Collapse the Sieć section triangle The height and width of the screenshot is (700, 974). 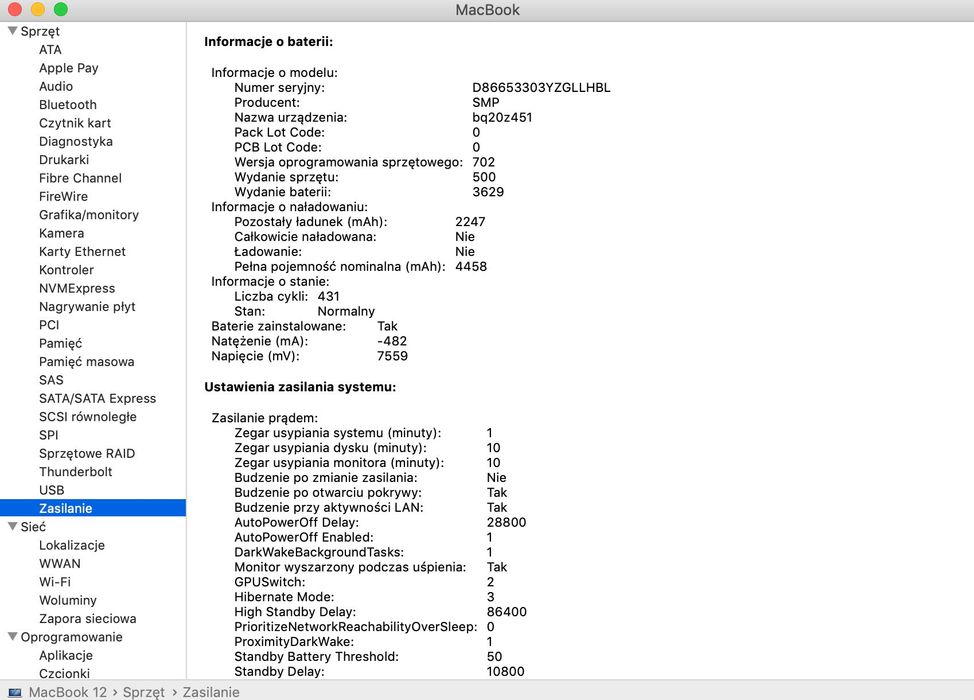[x=12, y=526]
